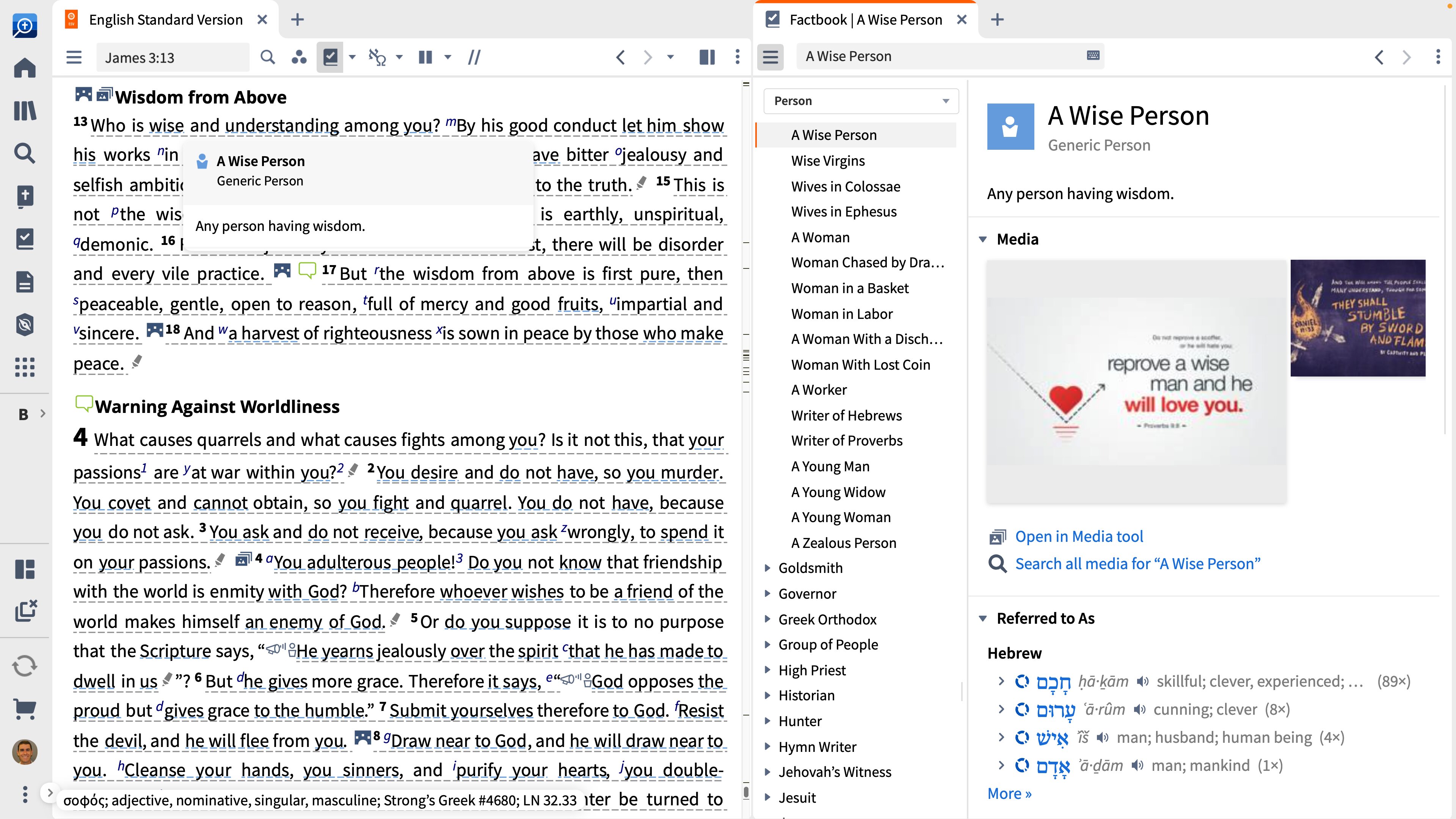Open the reprove a wise man thumbnail
This screenshot has height=819, width=1456.
coord(1136,382)
